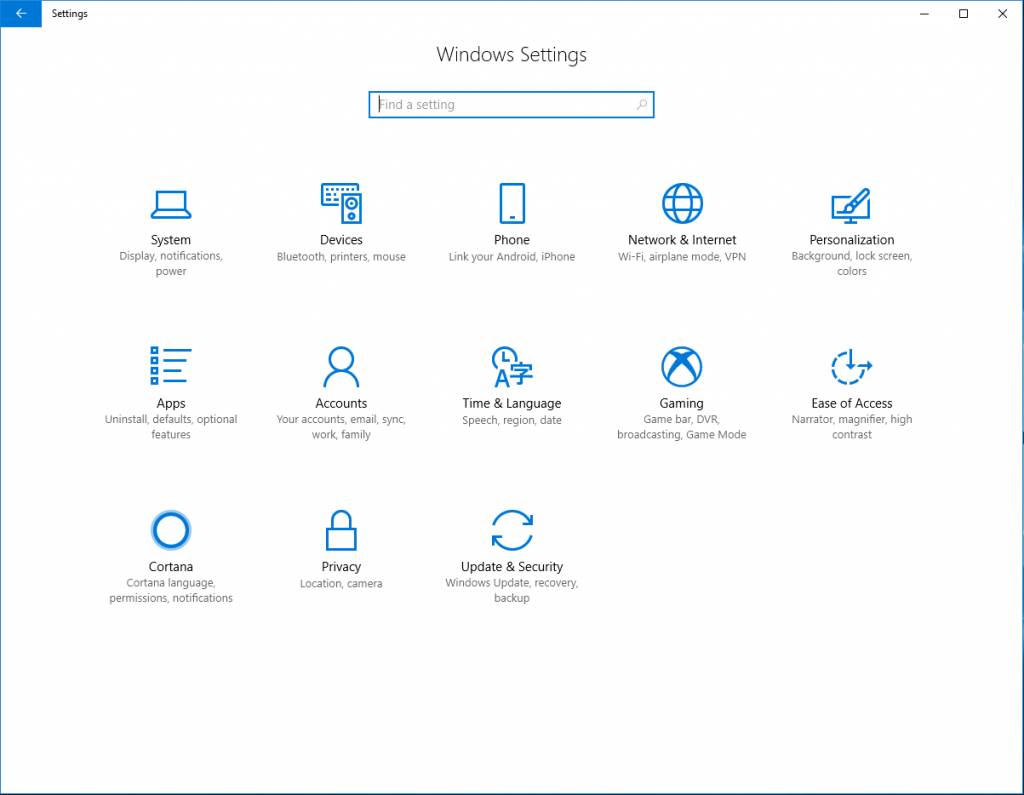1024x795 pixels.
Task: Open the Apps list icon
Action: coord(171,366)
